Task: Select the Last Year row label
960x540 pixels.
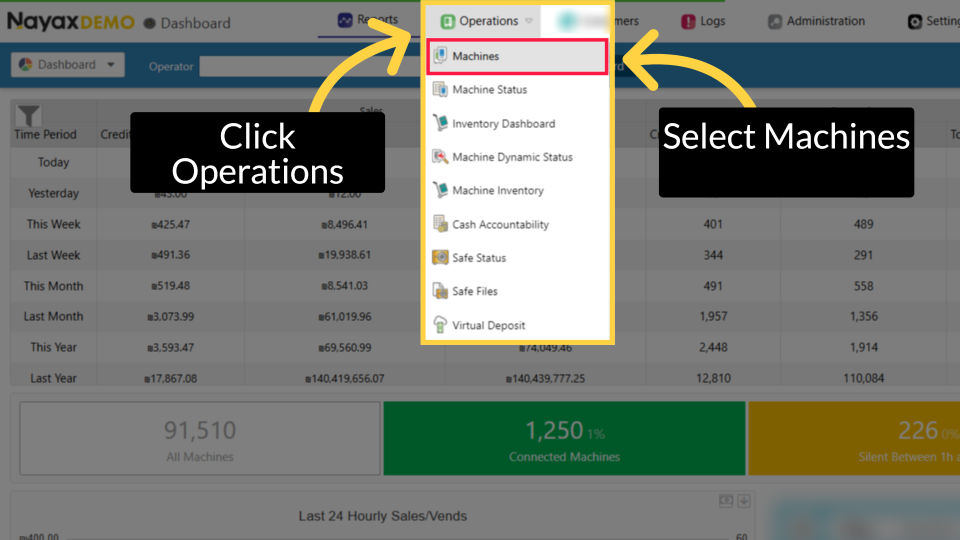Action: (53, 378)
